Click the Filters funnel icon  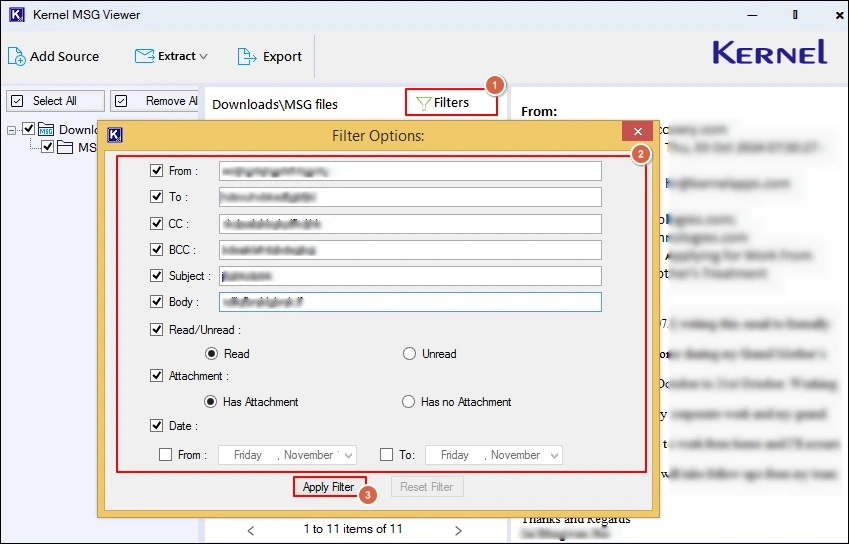click(x=423, y=103)
